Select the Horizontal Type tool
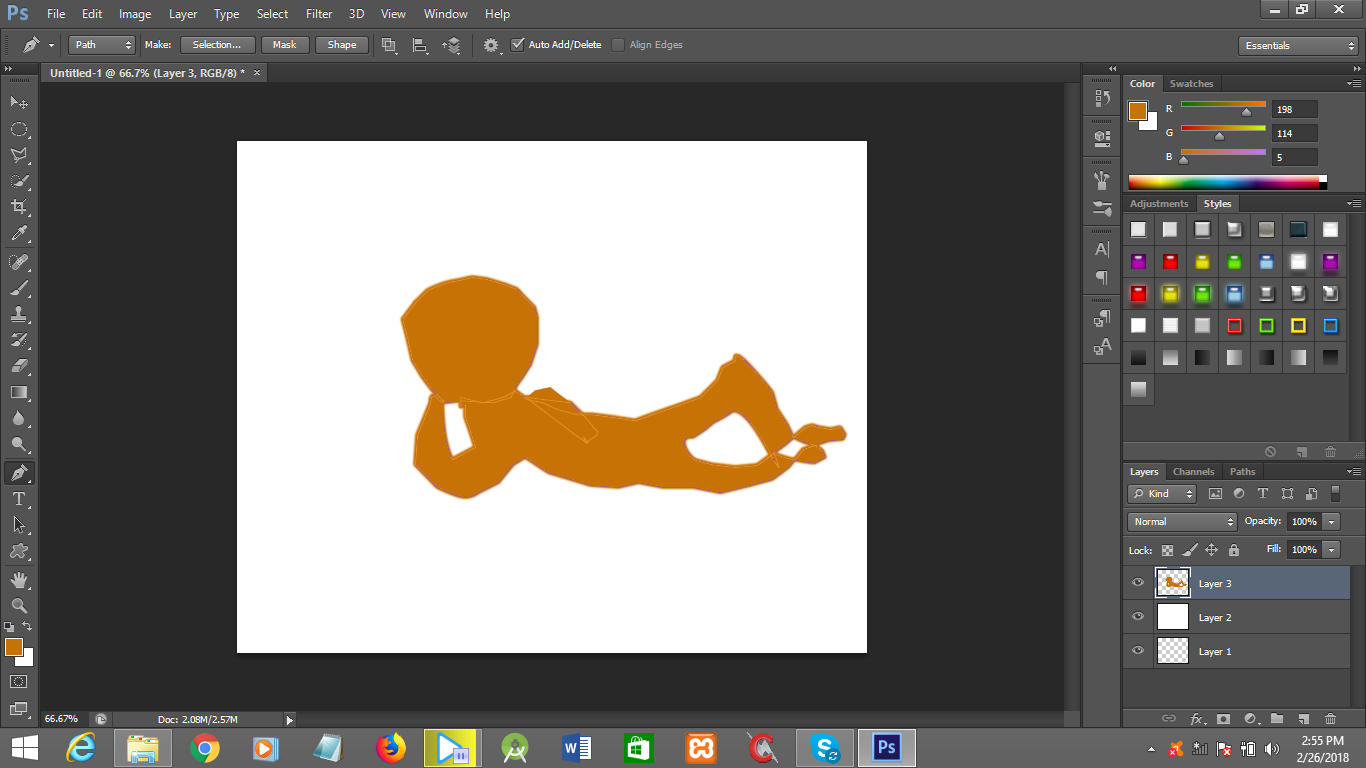This screenshot has width=1366, height=768. tap(19, 498)
